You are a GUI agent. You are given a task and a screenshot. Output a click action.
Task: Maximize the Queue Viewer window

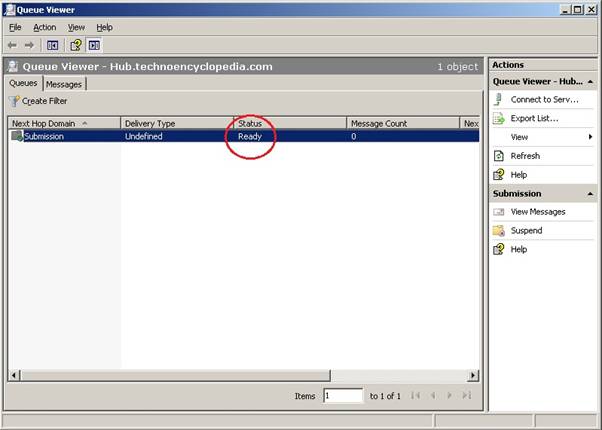[x=577, y=10]
